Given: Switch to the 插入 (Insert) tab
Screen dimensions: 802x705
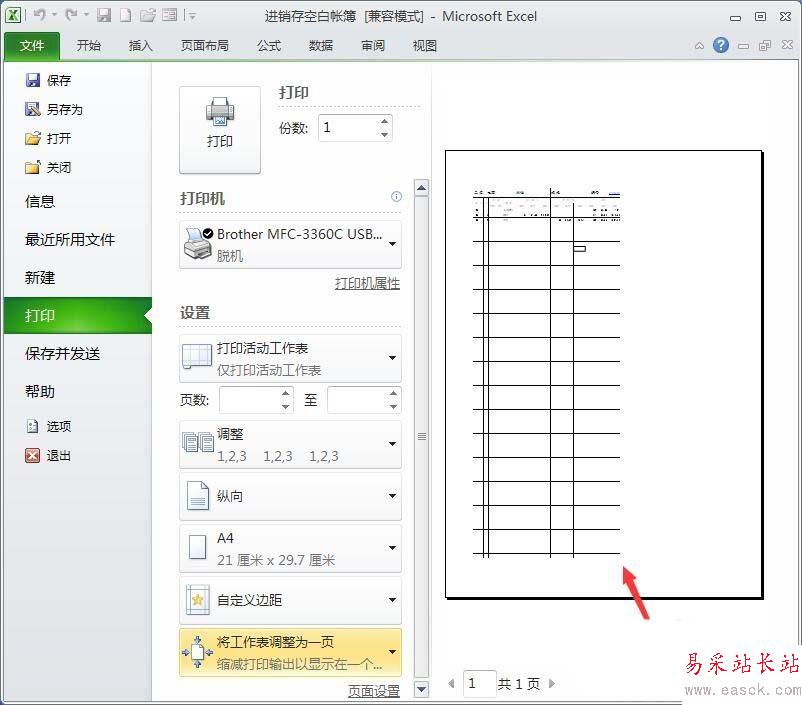Looking at the screenshot, I should tap(141, 46).
